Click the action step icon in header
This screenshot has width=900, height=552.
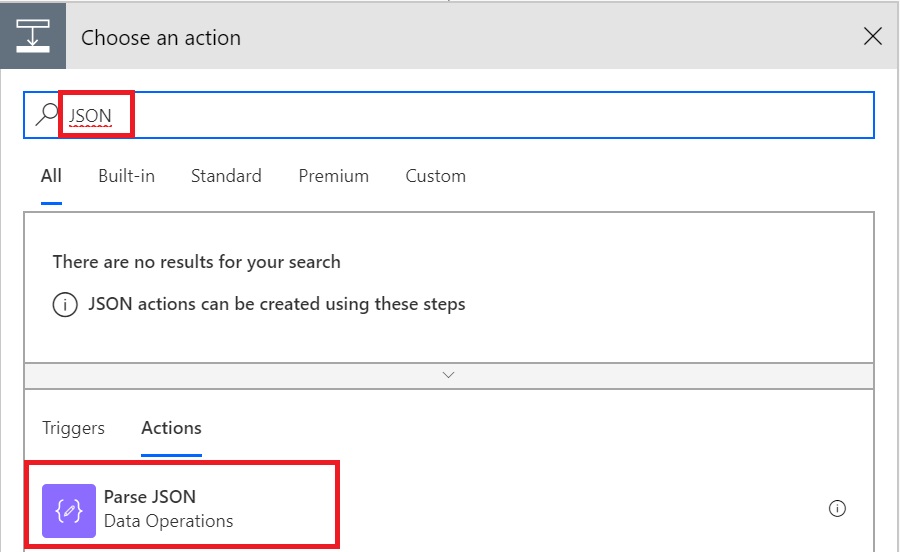(33, 36)
